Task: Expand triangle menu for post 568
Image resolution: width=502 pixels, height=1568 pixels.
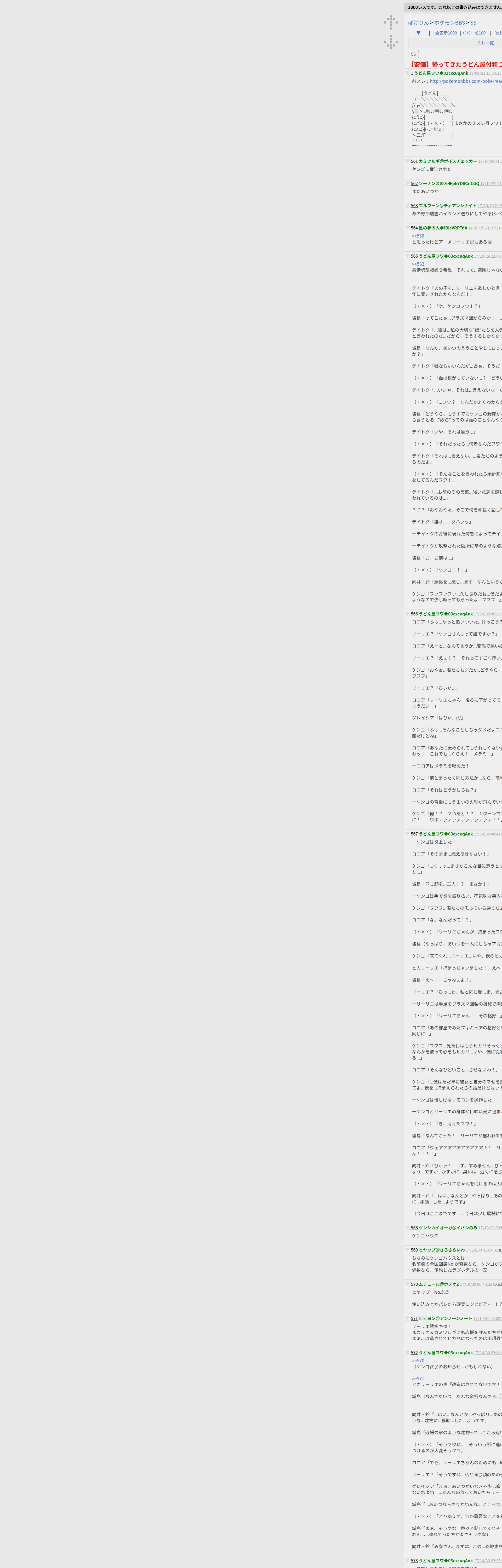Action: (x=408, y=1228)
